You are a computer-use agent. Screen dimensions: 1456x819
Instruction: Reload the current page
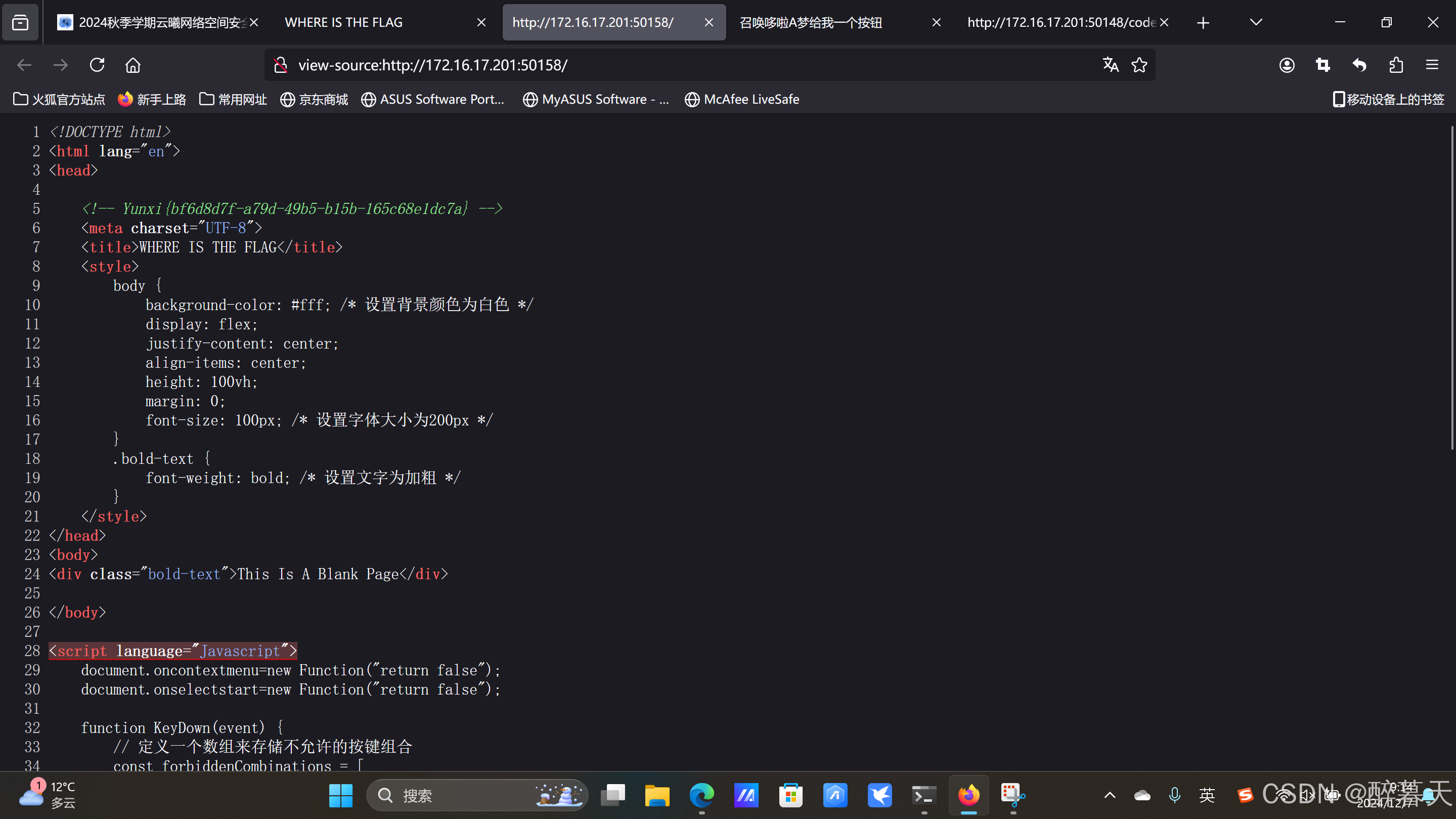point(97,65)
